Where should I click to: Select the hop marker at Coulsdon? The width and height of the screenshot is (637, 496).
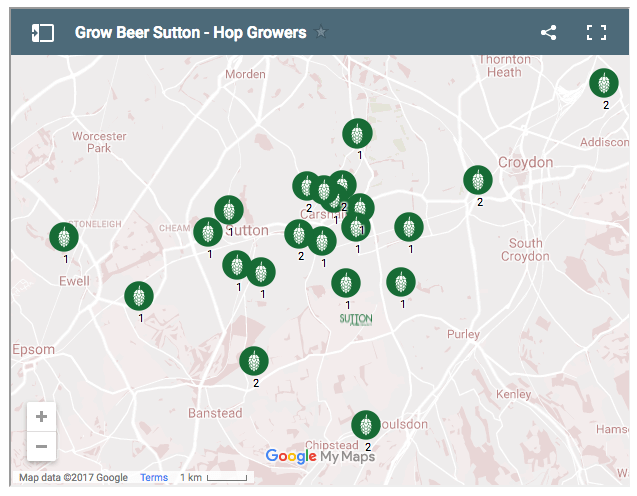click(x=366, y=425)
